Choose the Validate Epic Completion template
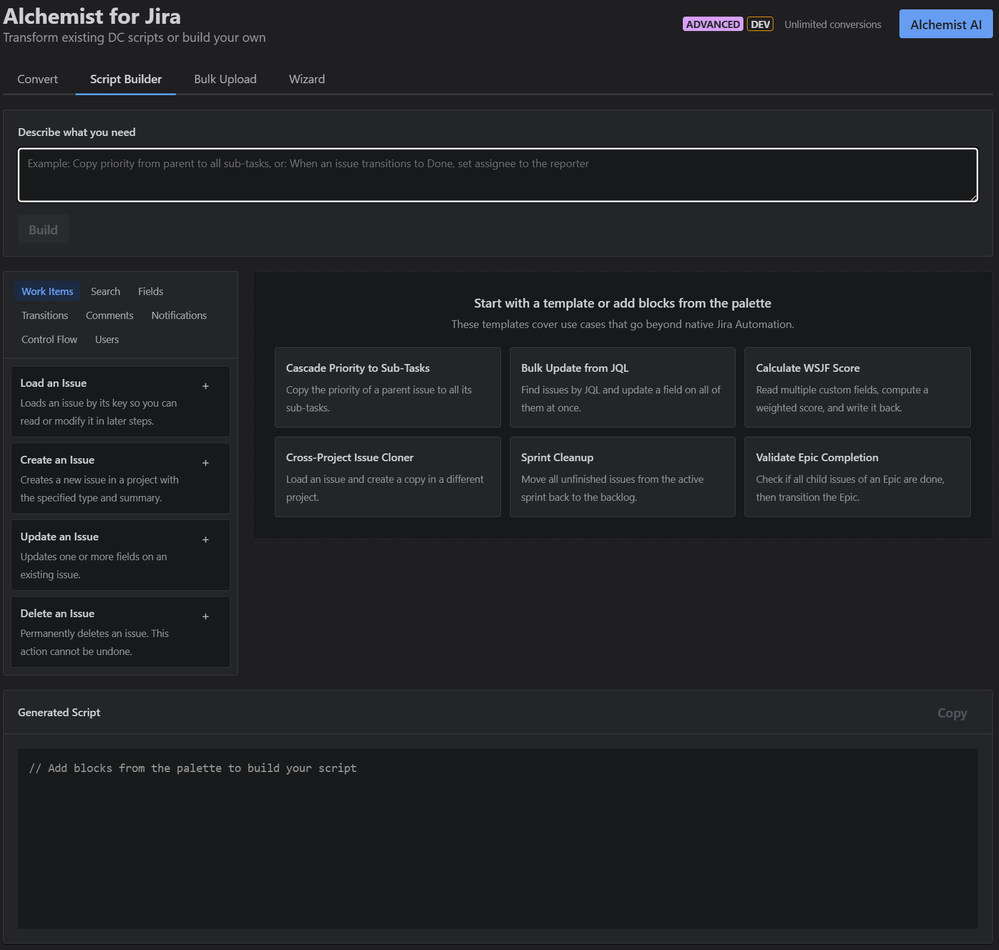This screenshot has height=950, width=999. tap(858, 477)
